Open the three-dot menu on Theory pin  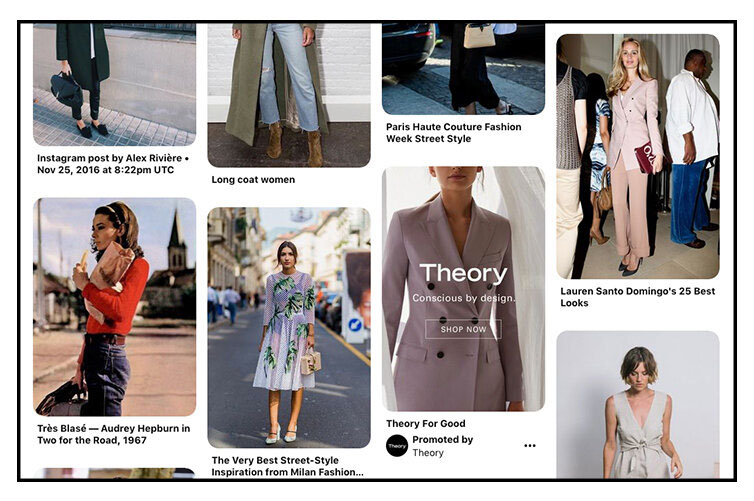click(x=529, y=446)
